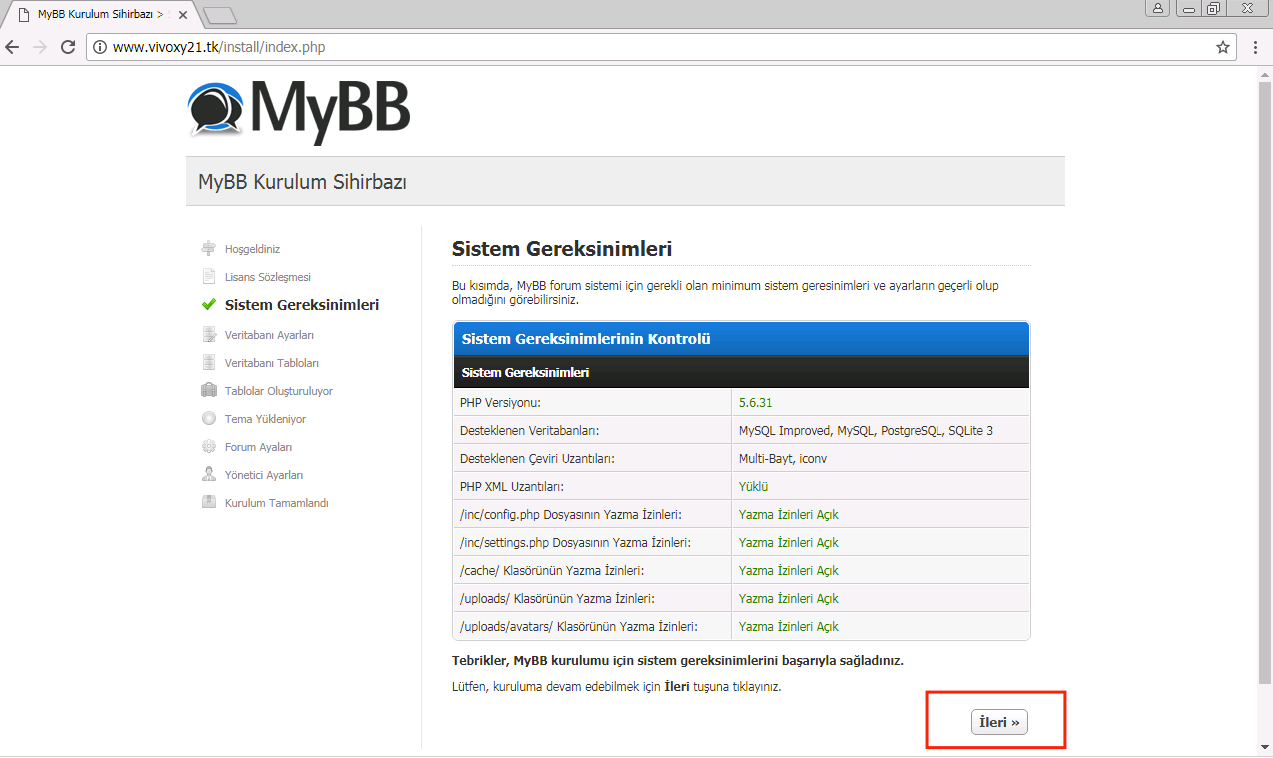Click Yazma İzinleri Açık for /cache/
Screen dimensions: 1273x758
(x=789, y=571)
